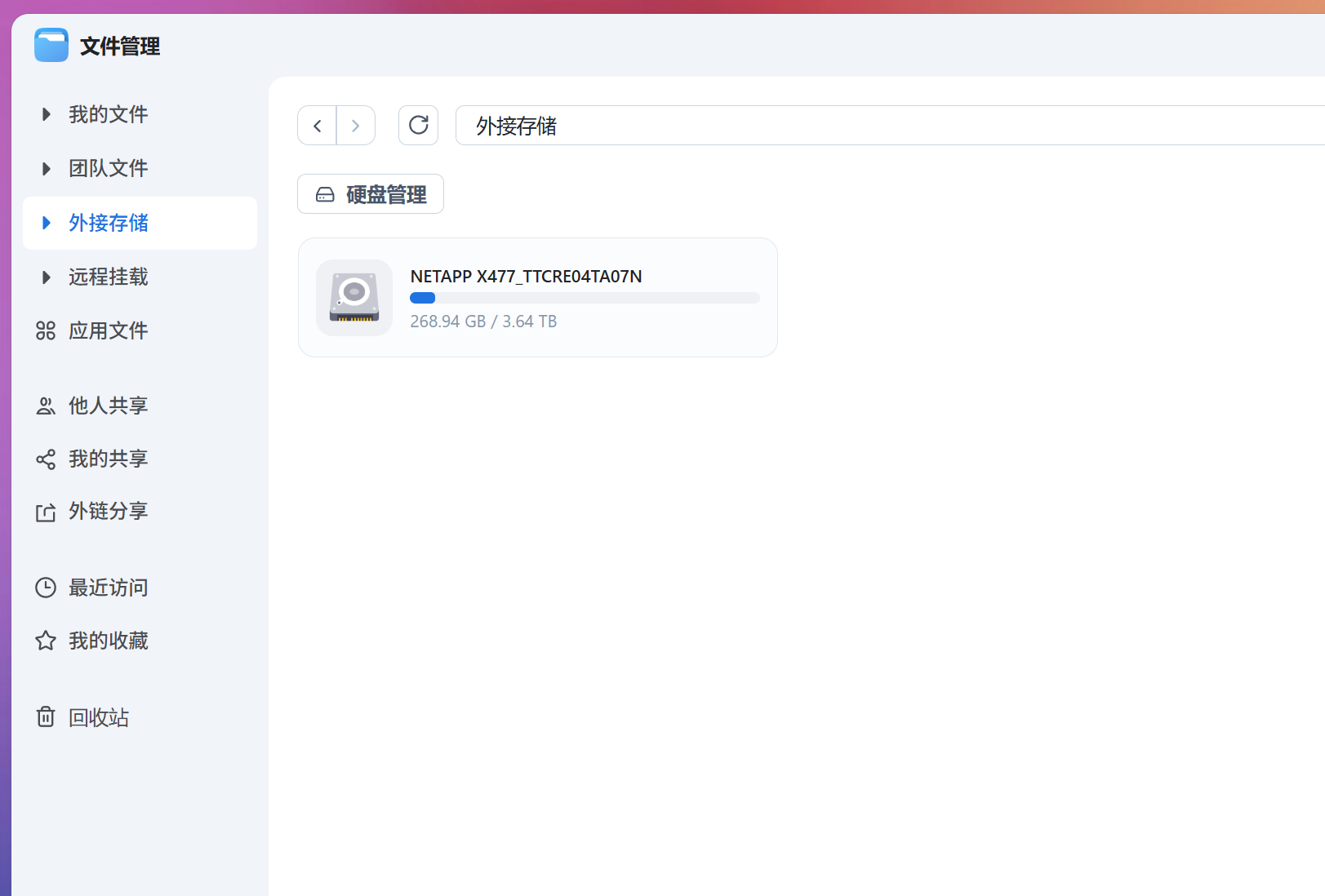
Task: Click the 外接存储 path input field
Action: (735, 126)
